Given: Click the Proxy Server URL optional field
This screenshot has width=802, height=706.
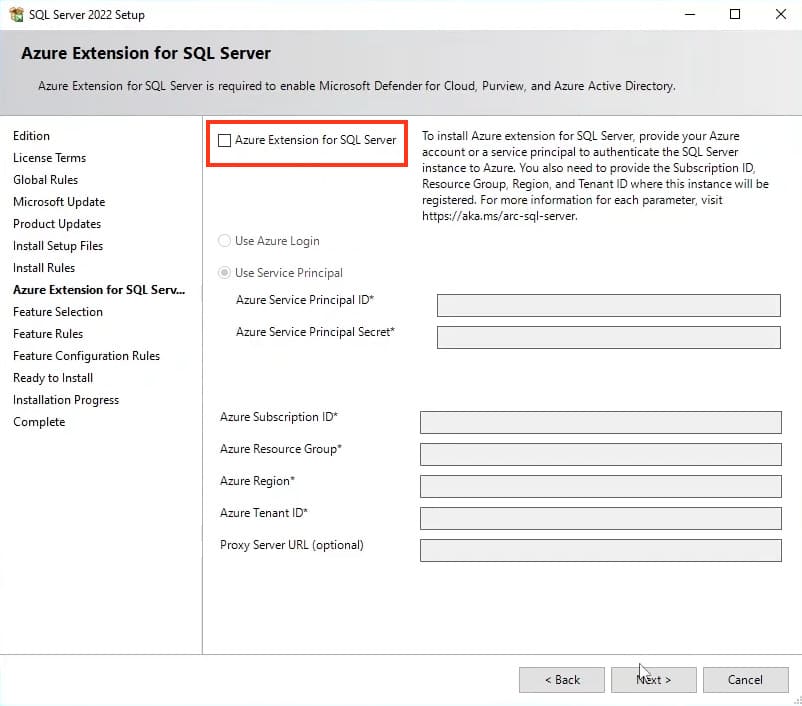Looking at the screenshot, I should tap(600, 550).
